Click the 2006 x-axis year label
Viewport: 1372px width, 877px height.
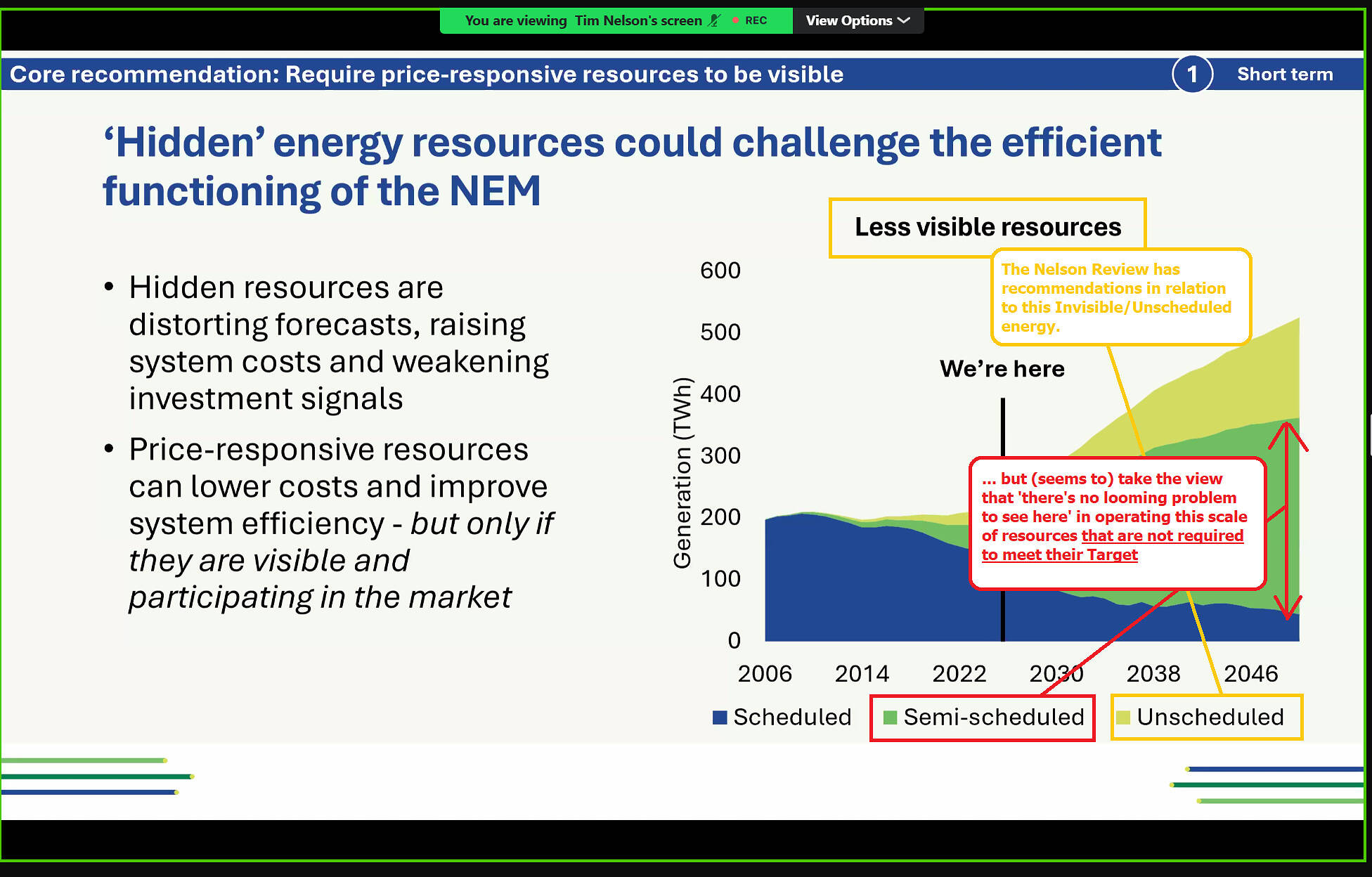(765, 673)
